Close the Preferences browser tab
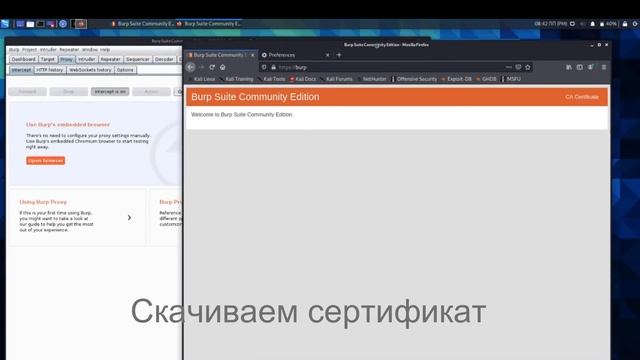 [327, 55]
